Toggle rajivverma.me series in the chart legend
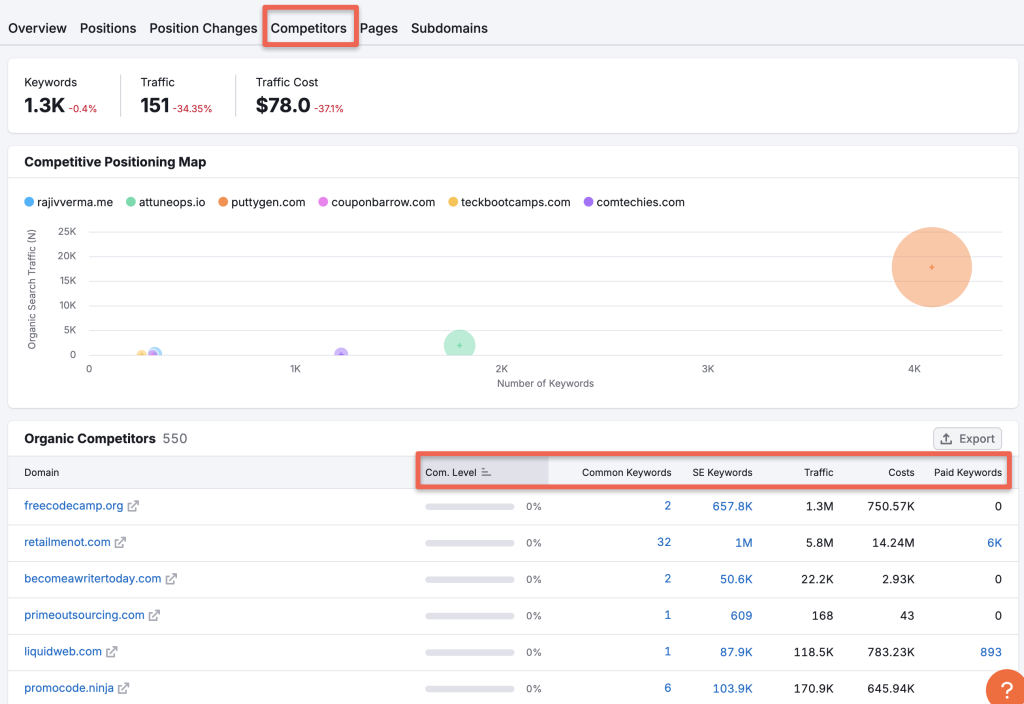This screenshot has height=704, width=1024. point(75,202)
